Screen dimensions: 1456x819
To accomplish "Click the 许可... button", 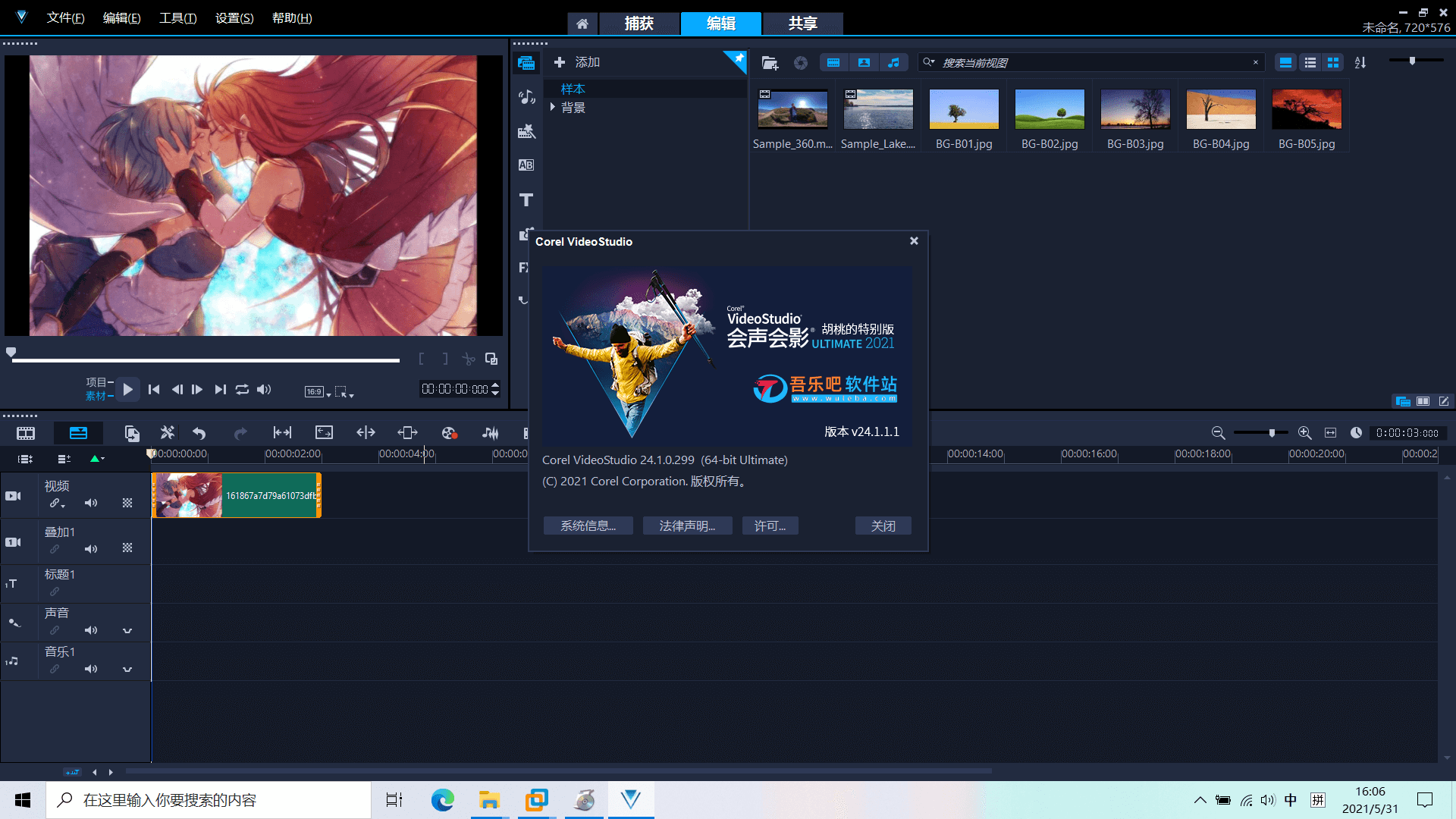I will (770, 526).
